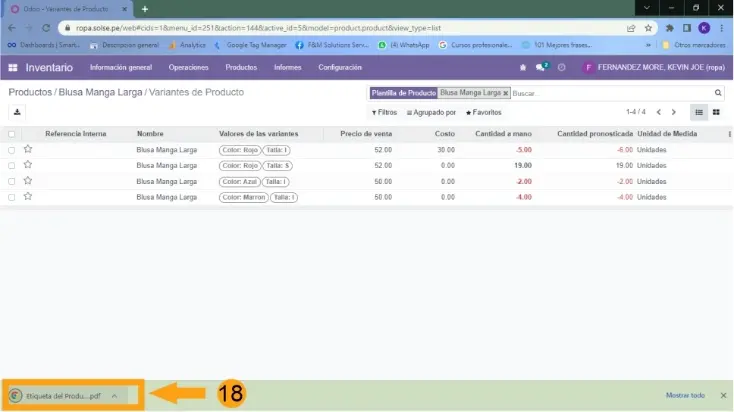Click Mostrar todo in downloads bar
Image resolution: width=734 pixels, height=412 pixels.
click(684, 395)
